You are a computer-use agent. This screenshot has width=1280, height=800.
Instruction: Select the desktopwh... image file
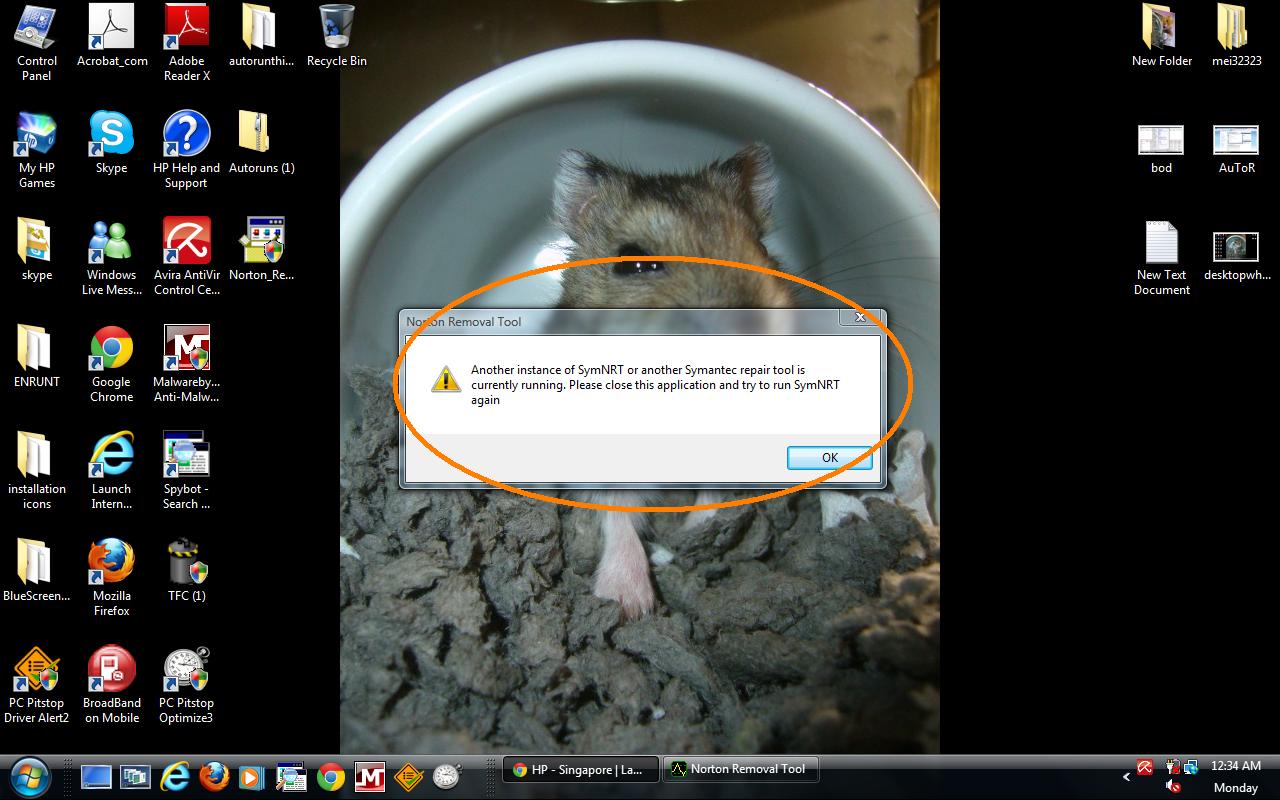(1237, 255)
